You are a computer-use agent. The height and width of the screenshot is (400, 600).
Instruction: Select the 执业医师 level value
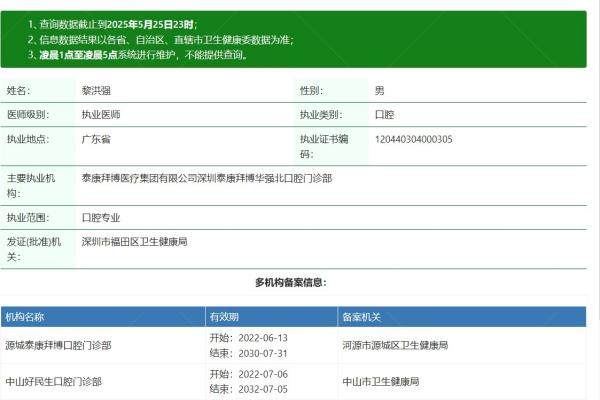coord(101,114)
